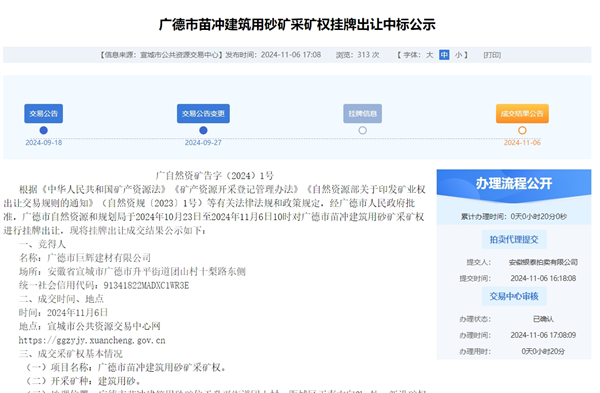Image resolution: width=600 pixels, height=393 pixels.
Task: Click the duration value 0天0小时20分
Action: pyautogui.click(x=543, y=351)
